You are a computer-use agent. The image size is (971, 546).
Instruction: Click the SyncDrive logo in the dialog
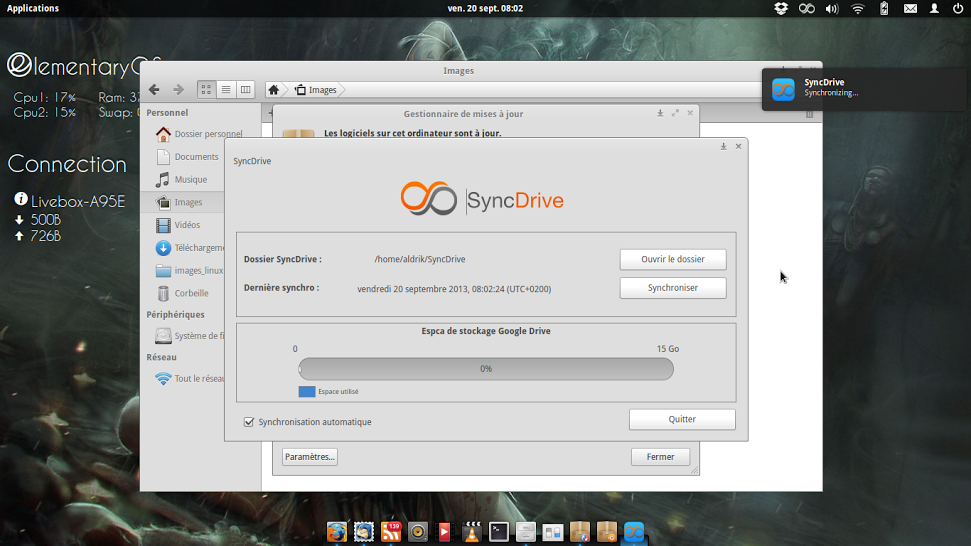tap(482, 199)
